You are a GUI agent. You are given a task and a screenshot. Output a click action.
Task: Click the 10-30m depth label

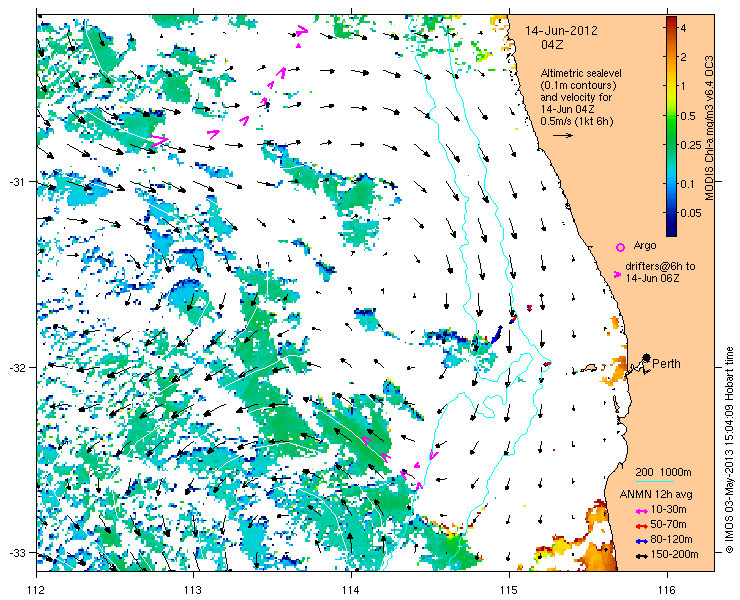coord(668,510)
